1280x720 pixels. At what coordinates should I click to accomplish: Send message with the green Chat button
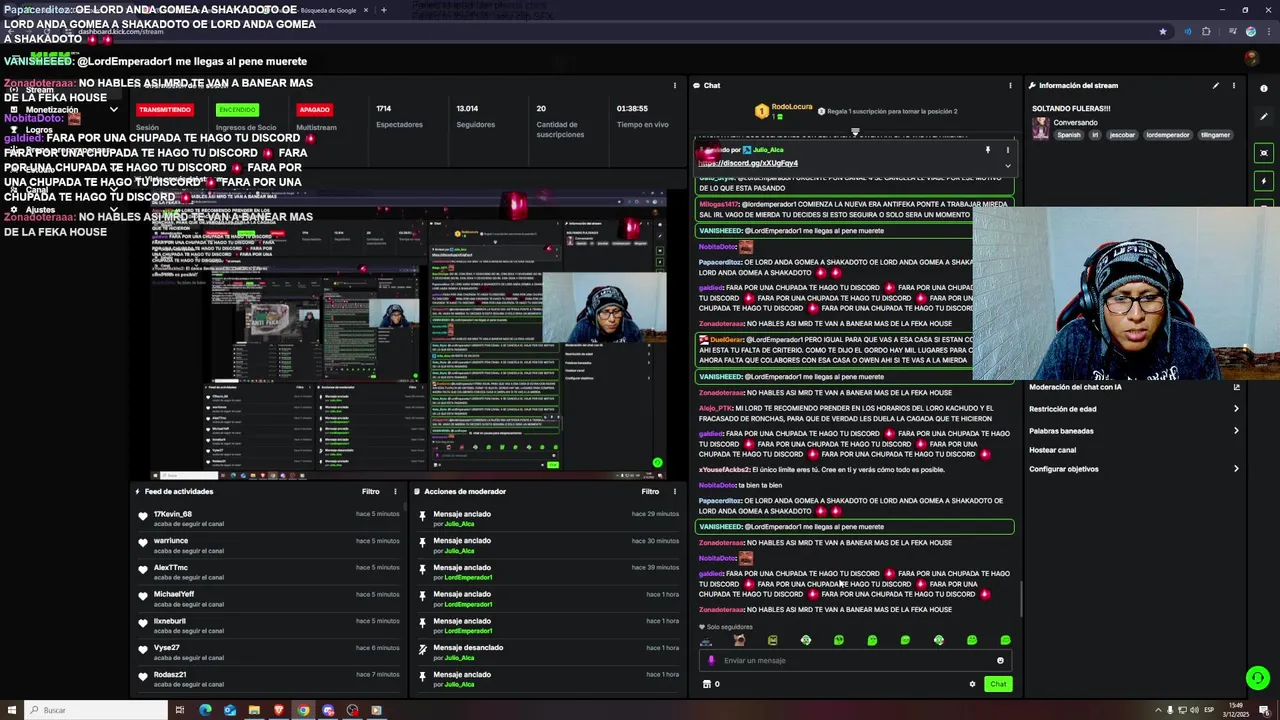(998, 684)
